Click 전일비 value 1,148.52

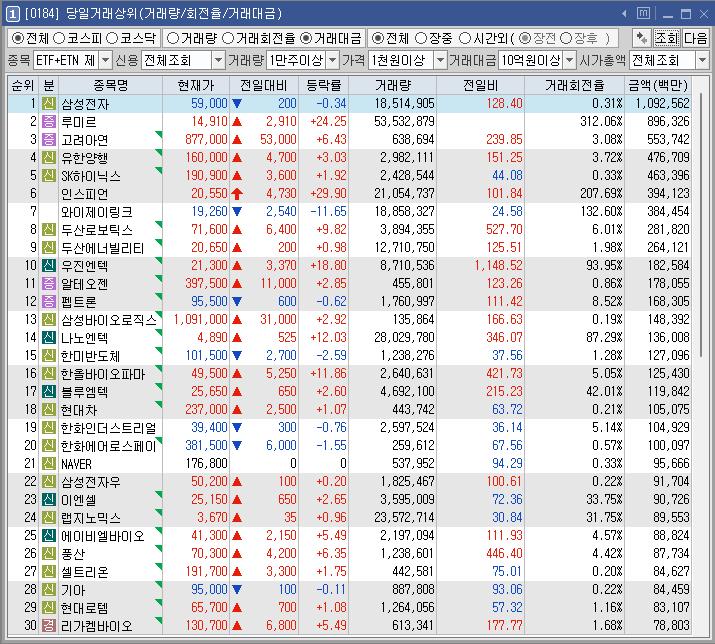pyautogui.click(x=498, y=265)
